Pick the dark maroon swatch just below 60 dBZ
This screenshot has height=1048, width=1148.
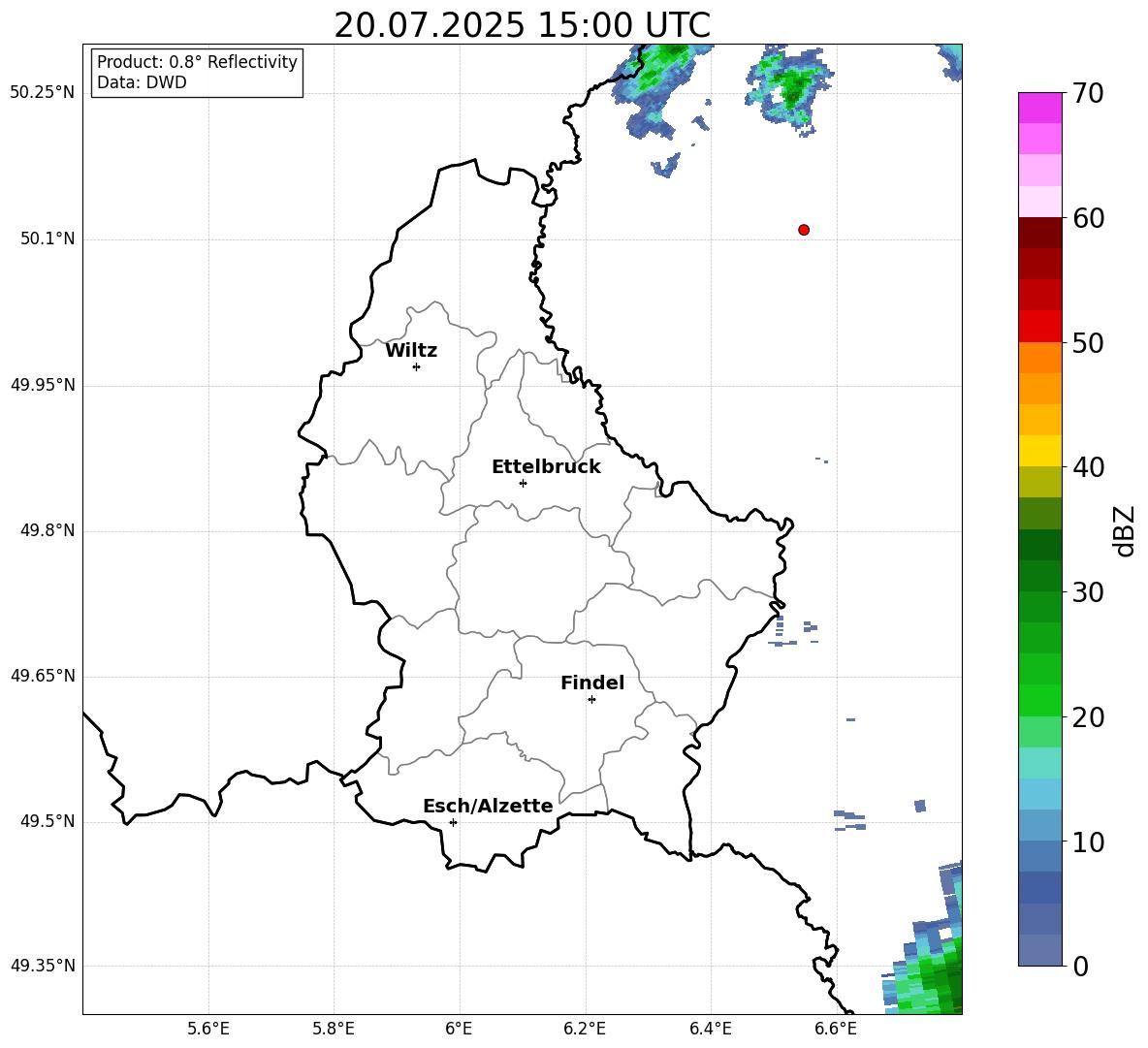pos(1039,233)
